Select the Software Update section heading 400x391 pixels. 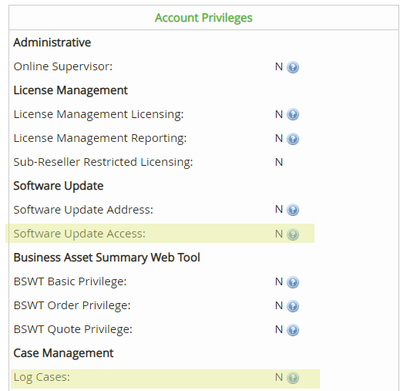pyautogui.click(x=58, y=186)
